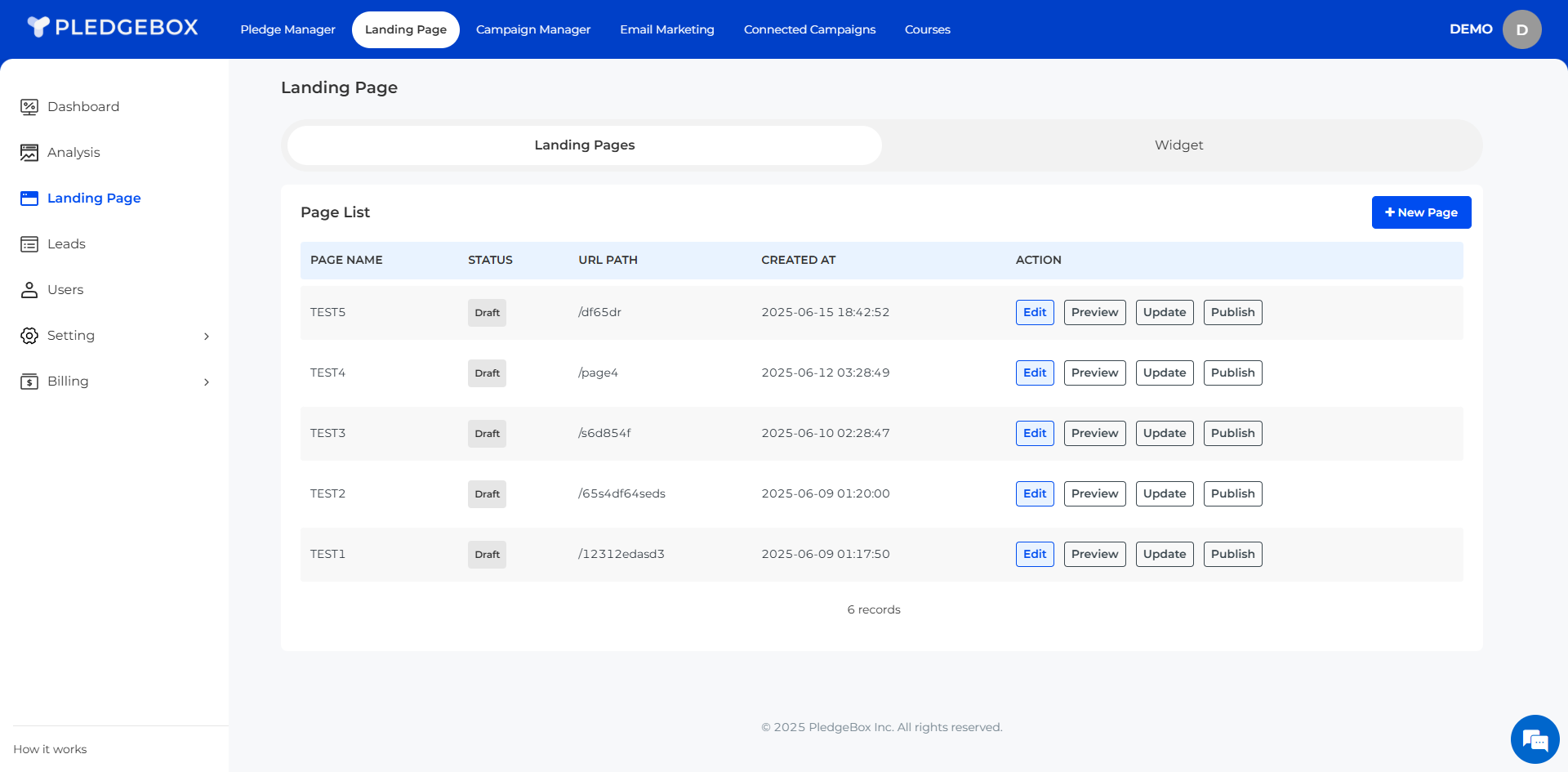Open Pledge Manager in top navigation
The width and height of the screenshot is (1568, 772).
point(287,29)
